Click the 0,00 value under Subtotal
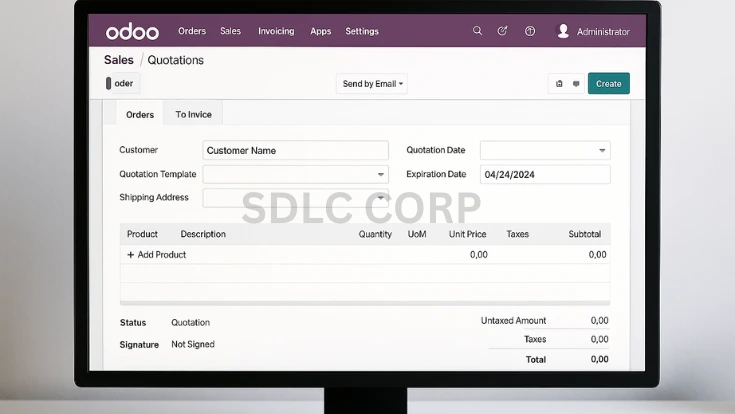Screen dimensions: 735x414 (597, 255)
